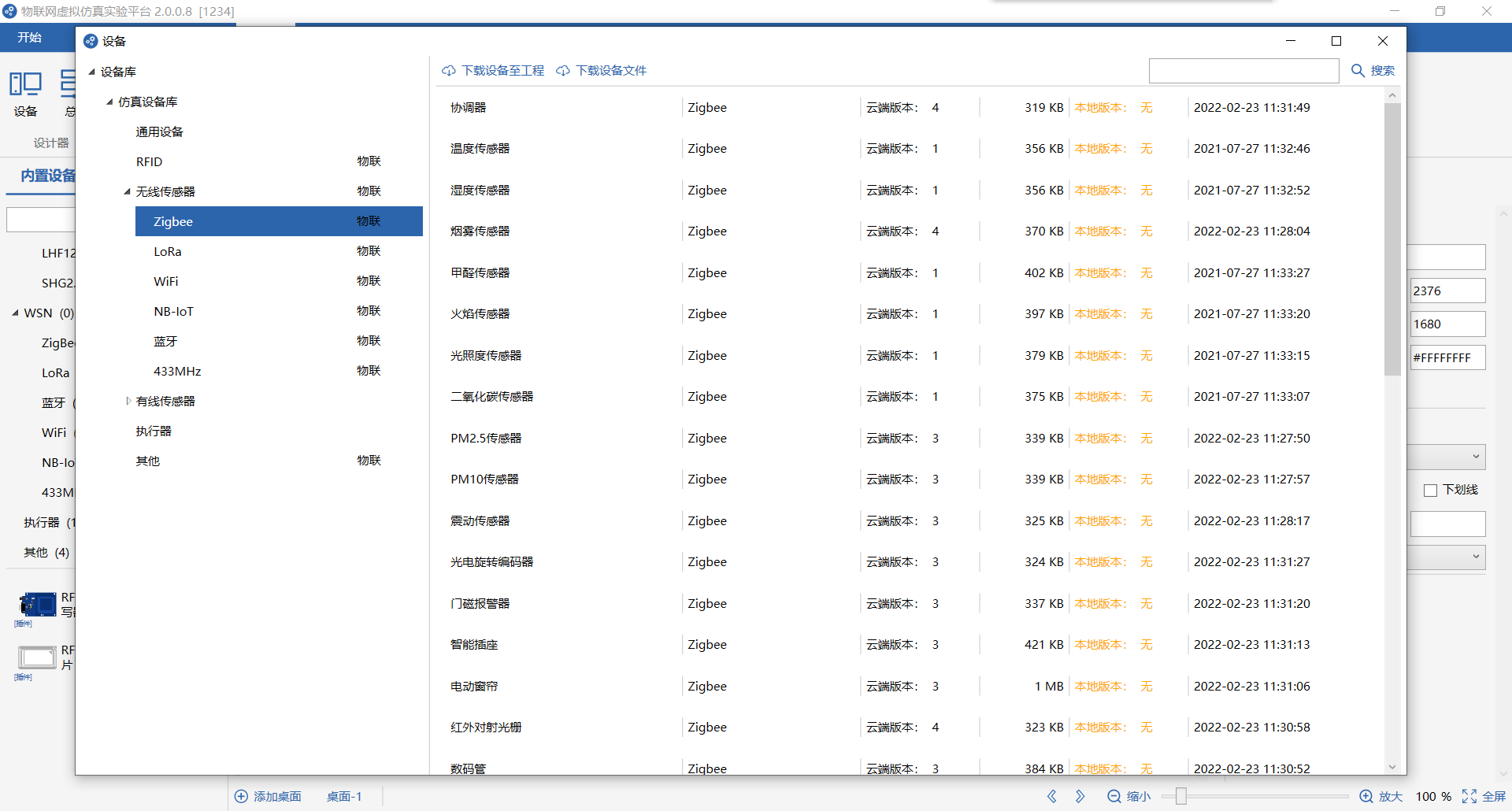Select the 光照度传感器 device row
Image resolution: width=1512 pixels, height=811 pixels.
click(910, 356)
